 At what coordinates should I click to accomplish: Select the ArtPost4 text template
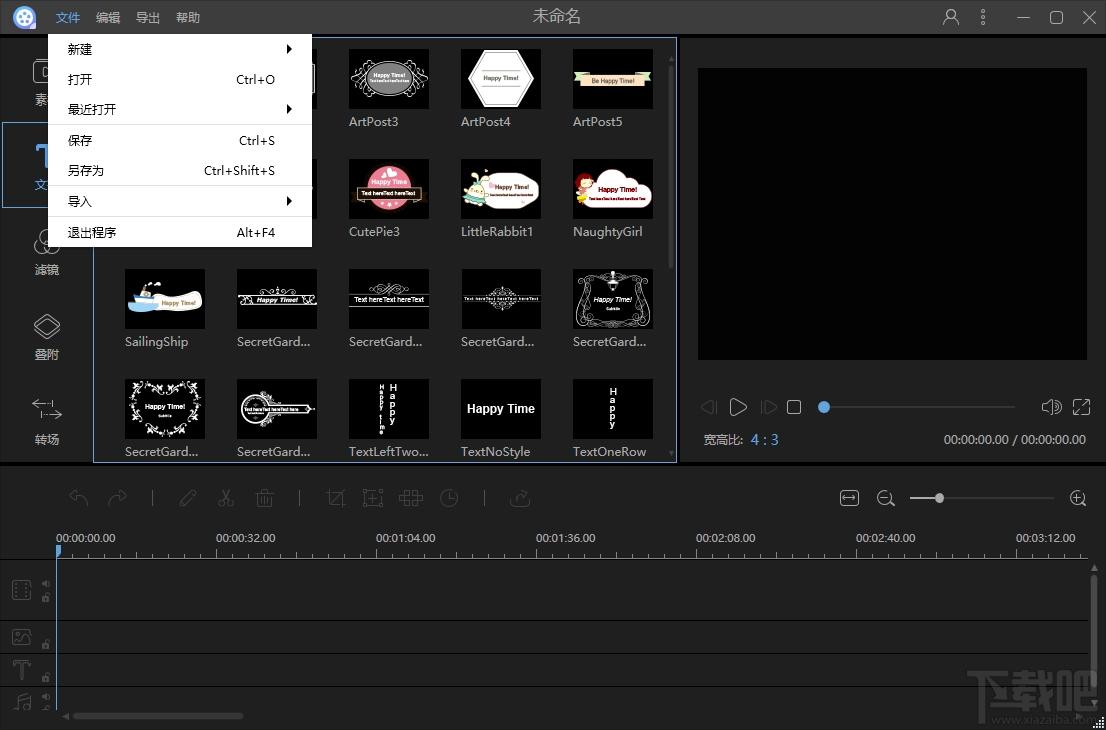click(x=501, y=88)
